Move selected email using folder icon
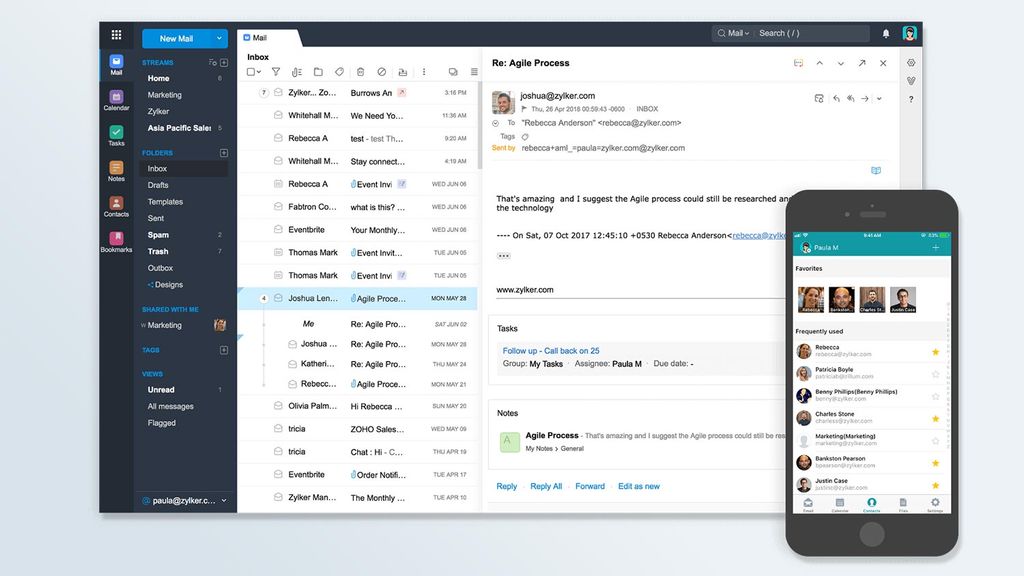This screenshot has width=1024, height=576. [319, 72]
